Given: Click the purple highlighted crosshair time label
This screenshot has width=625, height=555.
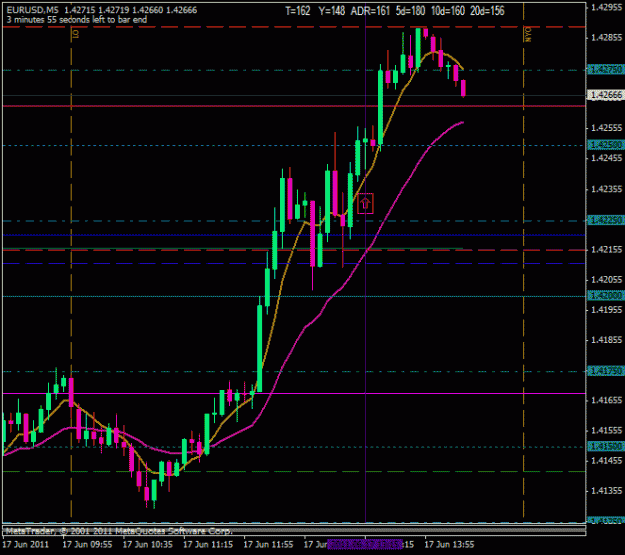Looking at the screenshot, I should click(365, 545).
